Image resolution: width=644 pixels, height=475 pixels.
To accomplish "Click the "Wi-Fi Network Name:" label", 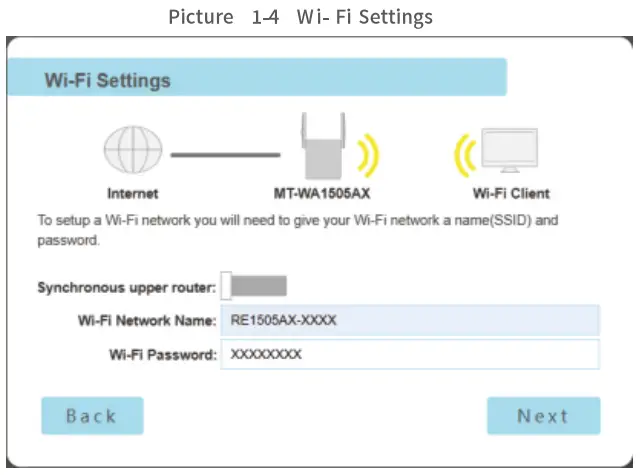I will [x=146, y=321].
